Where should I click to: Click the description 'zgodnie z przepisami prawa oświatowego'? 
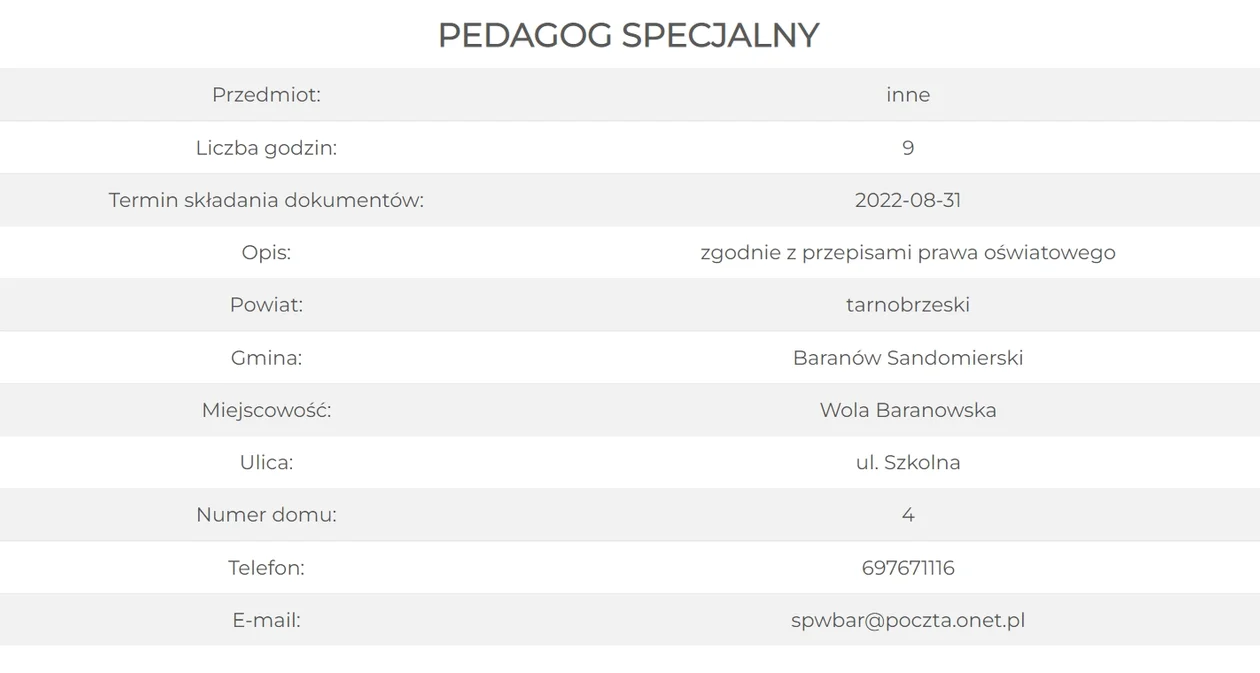[x=908, y=253]
